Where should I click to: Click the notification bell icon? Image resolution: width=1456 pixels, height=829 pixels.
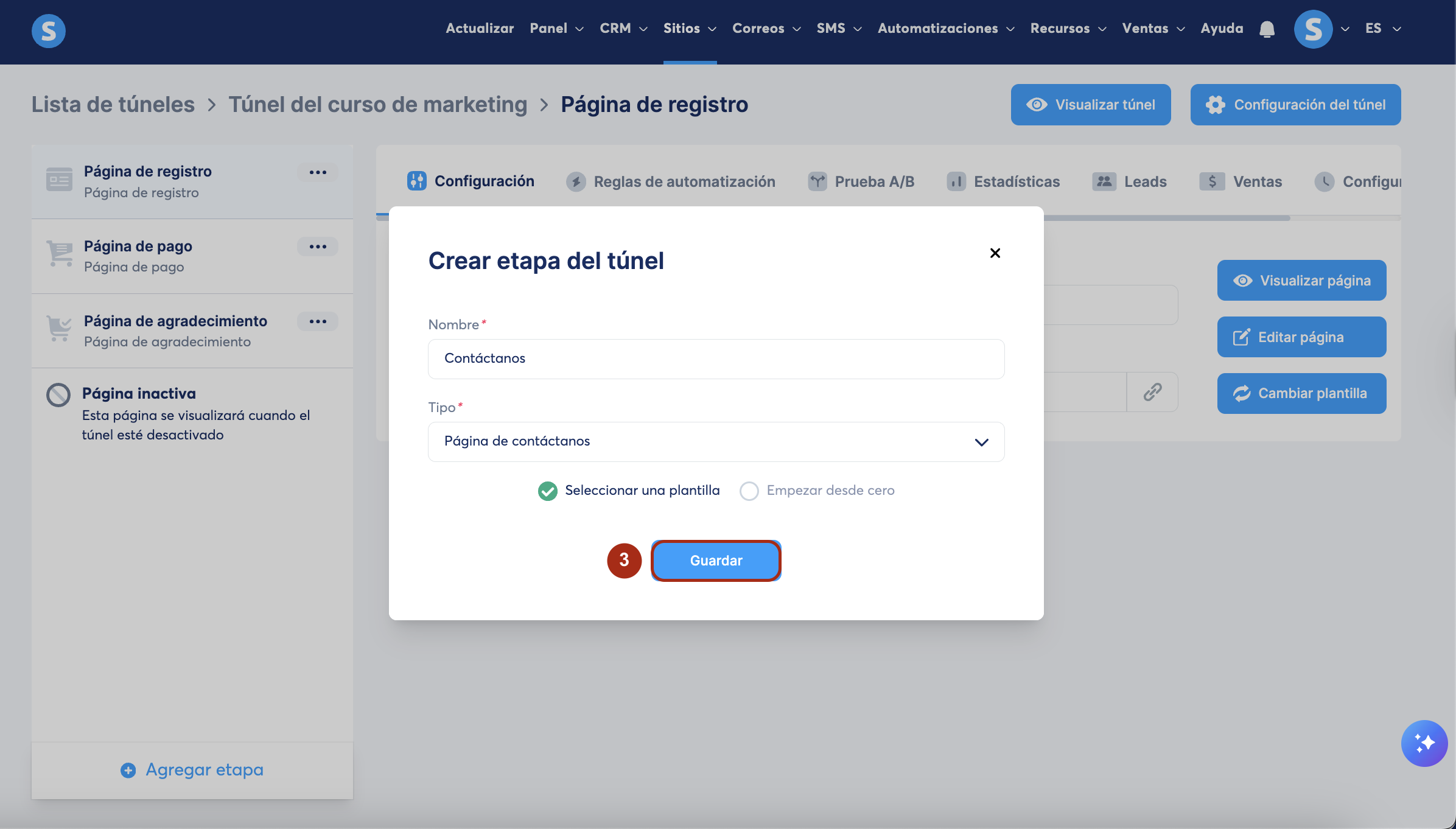coord(1267,29)
